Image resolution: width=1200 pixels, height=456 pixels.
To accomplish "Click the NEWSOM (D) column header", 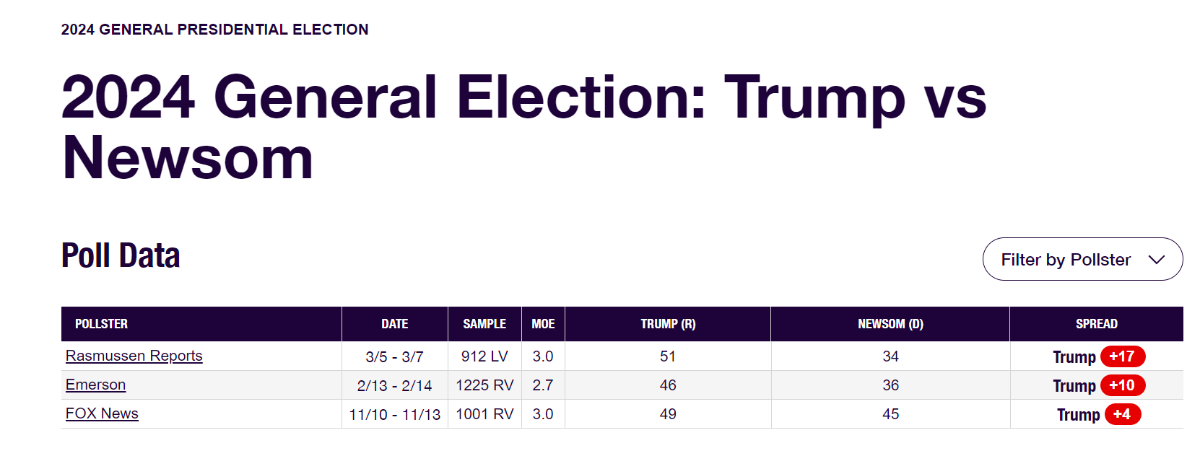I will pos(890,324).
